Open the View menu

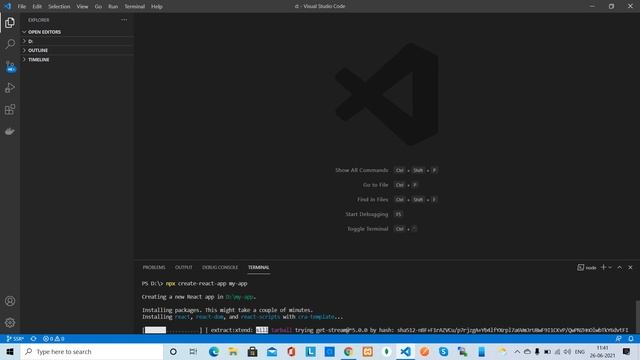tap(82, 7)
